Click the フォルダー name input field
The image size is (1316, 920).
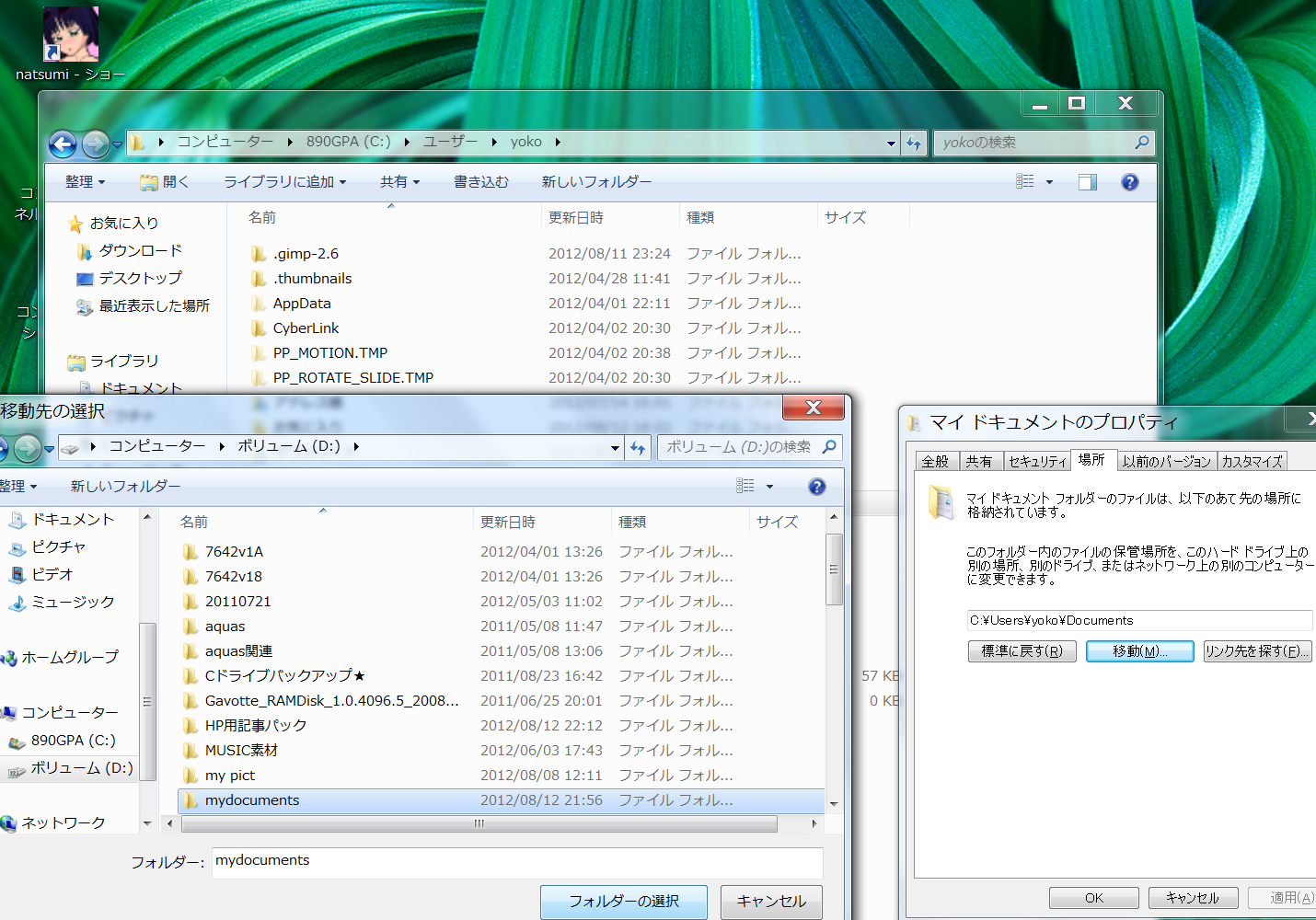[516, 862]
